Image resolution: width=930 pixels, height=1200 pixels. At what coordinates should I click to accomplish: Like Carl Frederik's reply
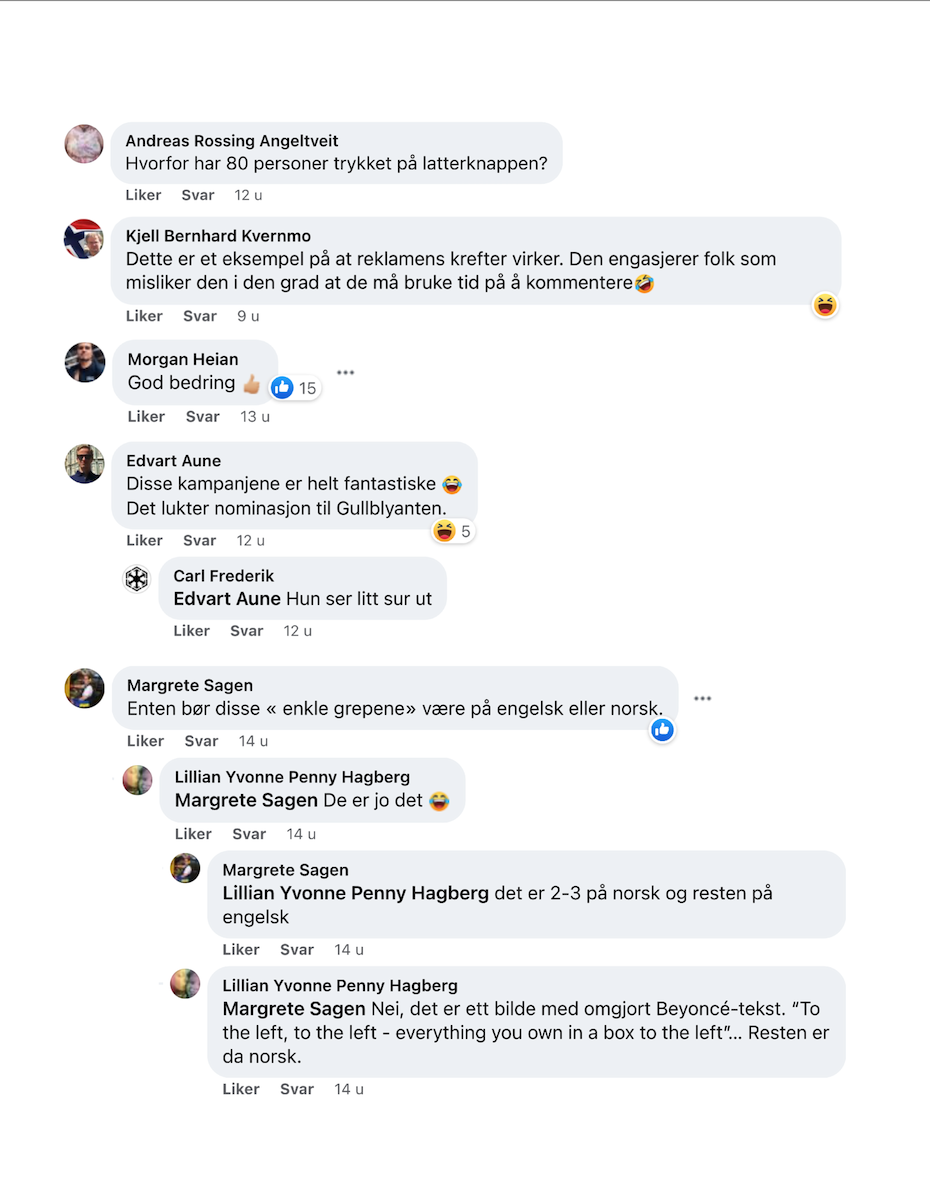[x=192, y=631]
